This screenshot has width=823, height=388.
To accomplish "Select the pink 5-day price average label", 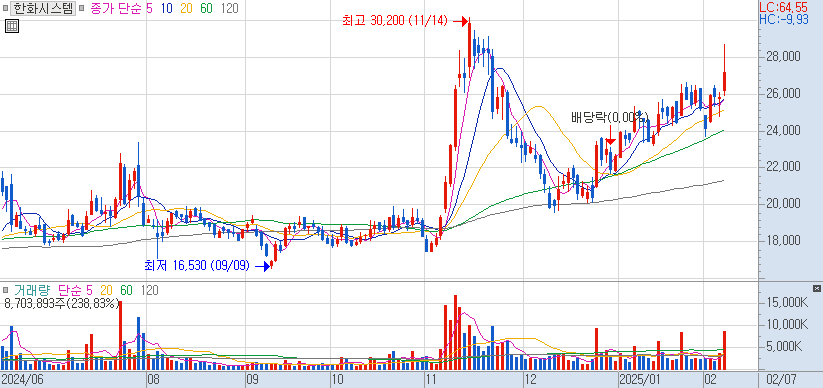I will pyautogui.click(x=150, y=8).
